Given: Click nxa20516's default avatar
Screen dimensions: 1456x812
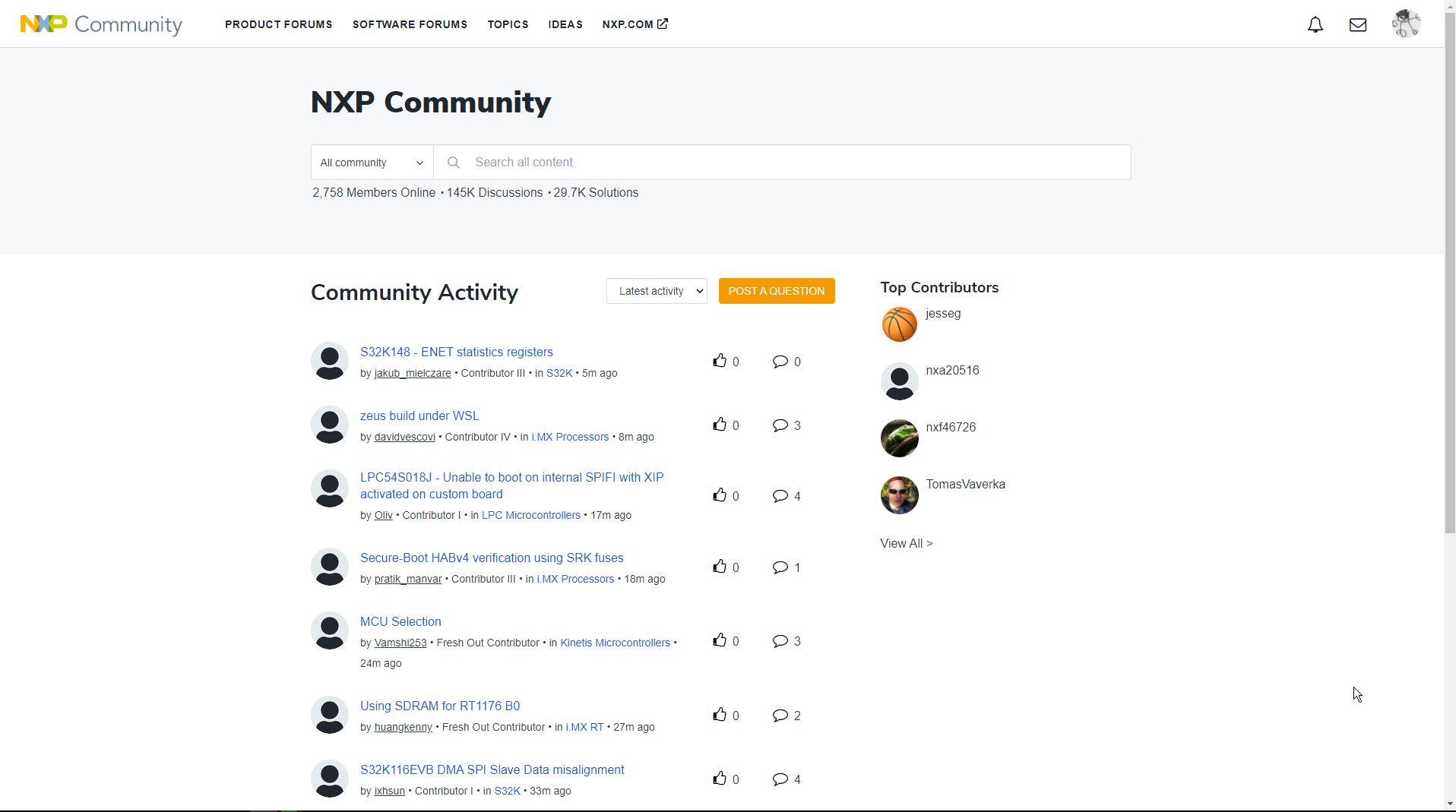Looking at the screenshot, I should [x=899, y=381].
